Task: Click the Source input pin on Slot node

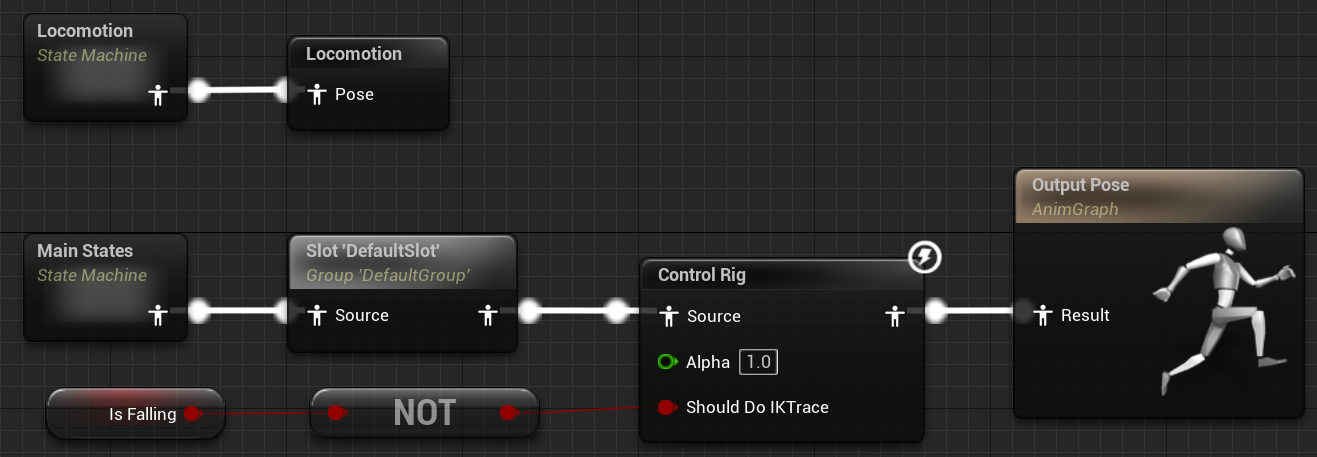Action: click(317, 315)
